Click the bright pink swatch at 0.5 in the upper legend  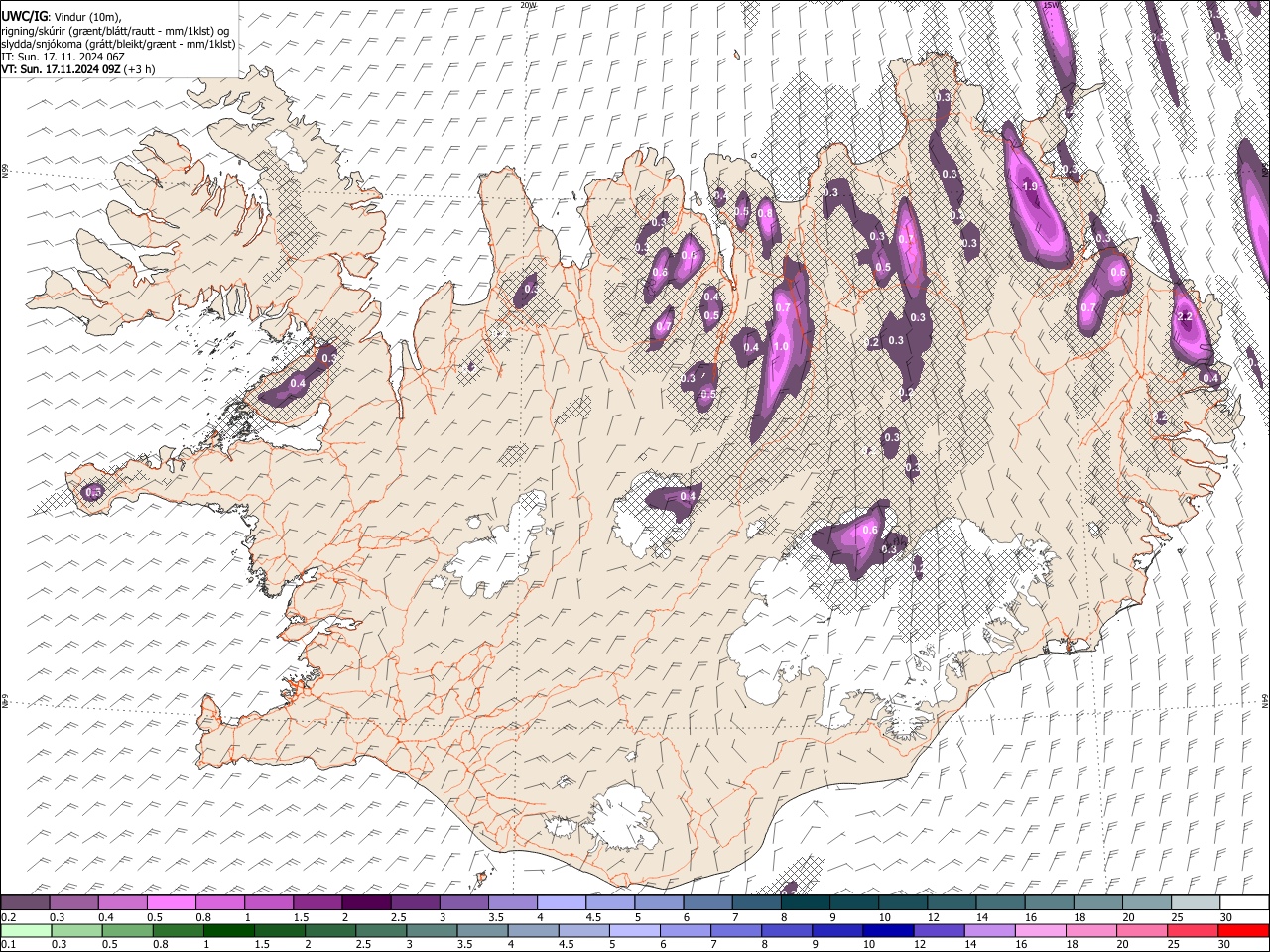pos(171,902)
